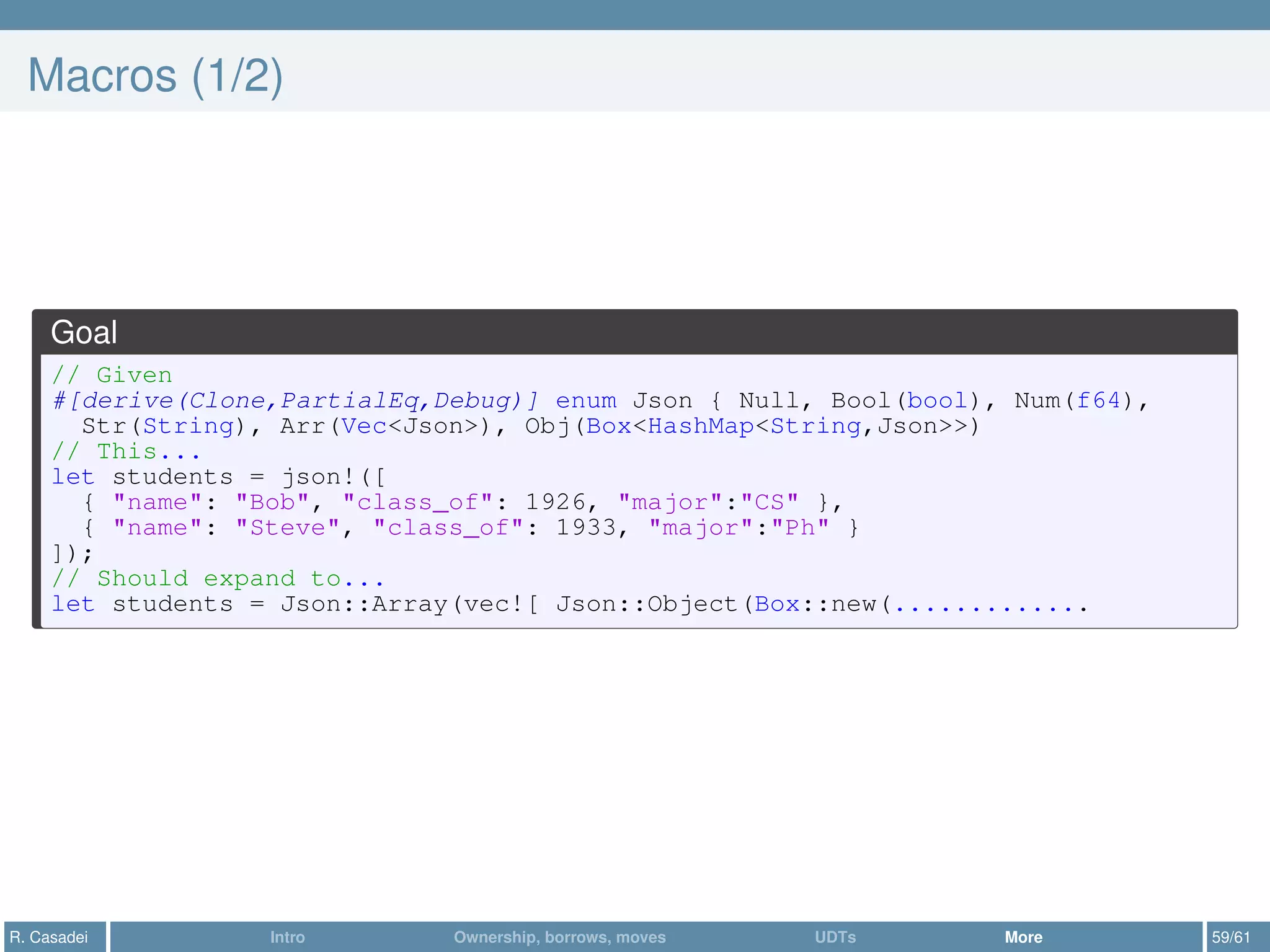Click the Macros (1/2) slide title
This screenshot has width=1270, height=952.
tap(155, 75)
